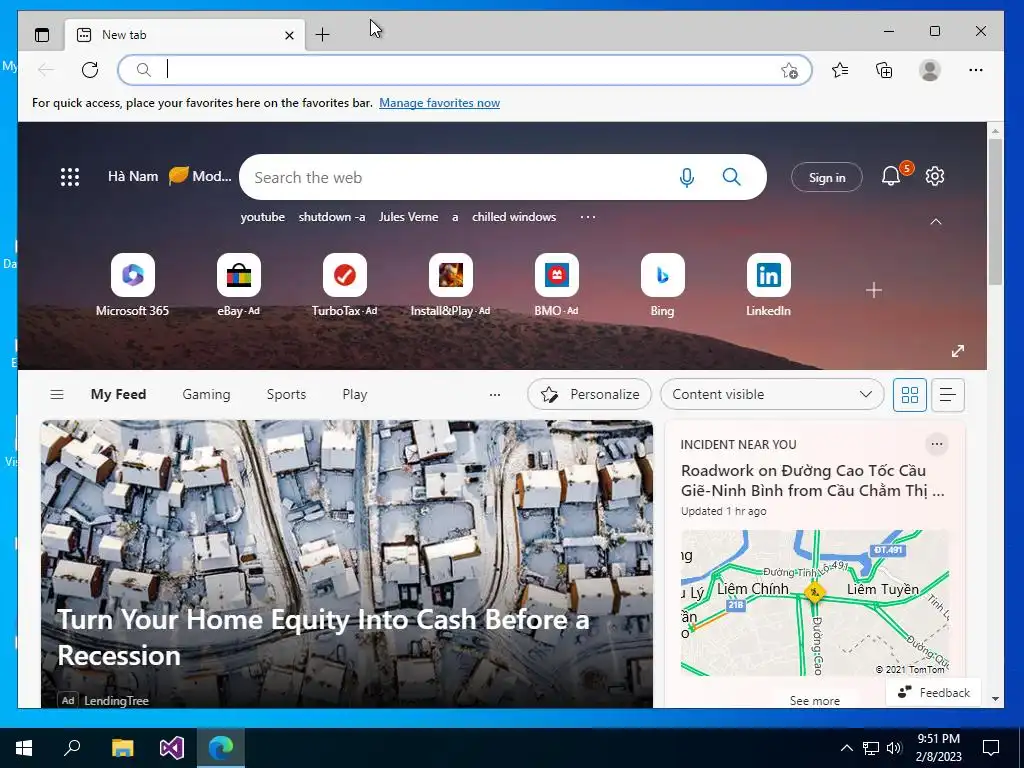Select the Jules Verne search suggestion
This screenshot has height=768, width=1024.
(x=408, y=217)
